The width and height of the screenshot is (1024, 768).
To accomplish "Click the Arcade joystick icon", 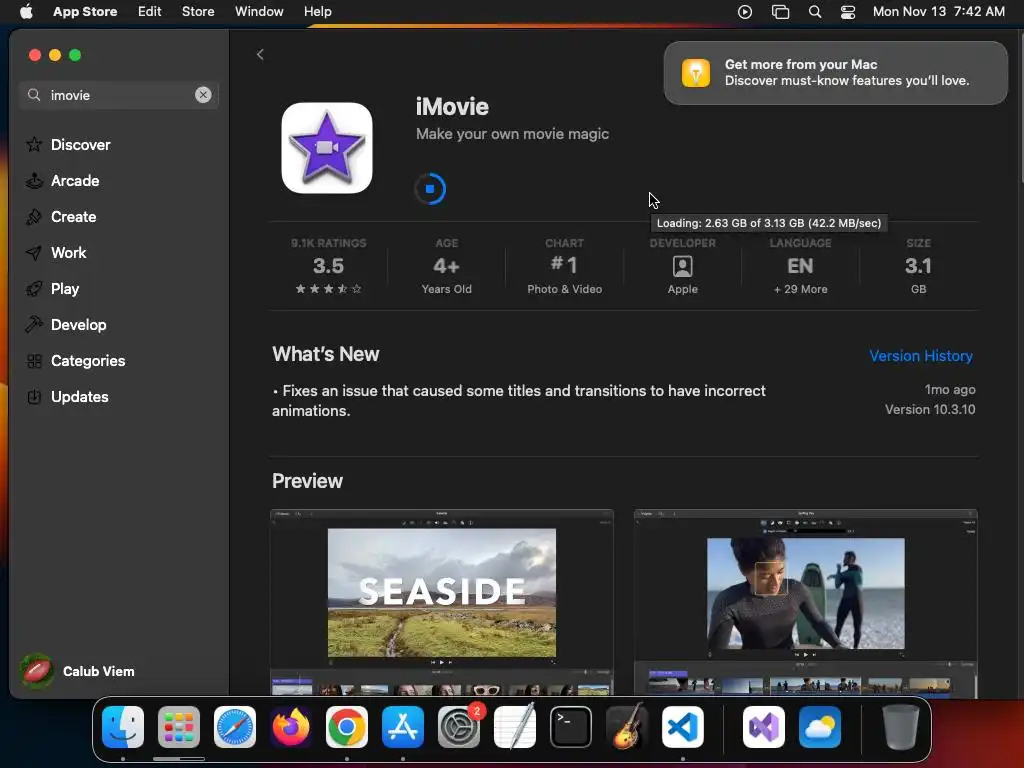I will (34, 180).
